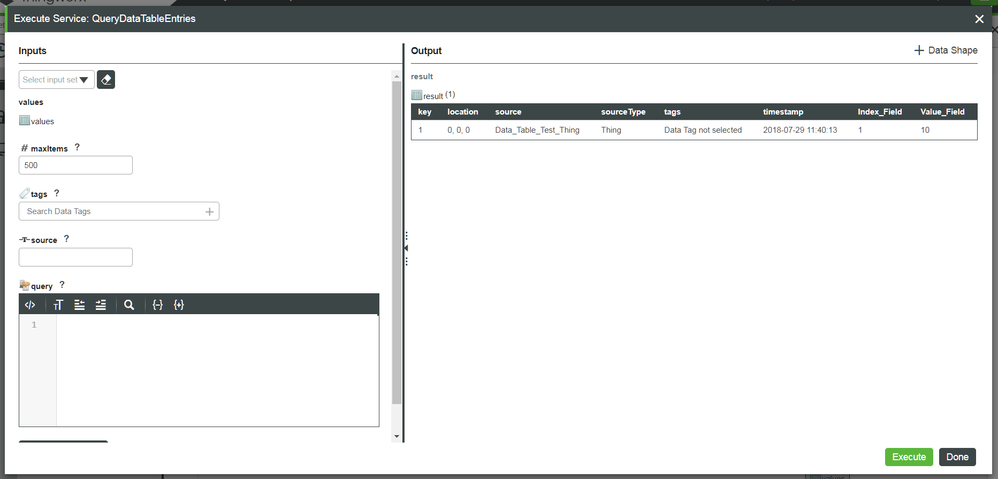998x479 pixels.
Task: Click the source column header
Action: click(x=508, y=112)
